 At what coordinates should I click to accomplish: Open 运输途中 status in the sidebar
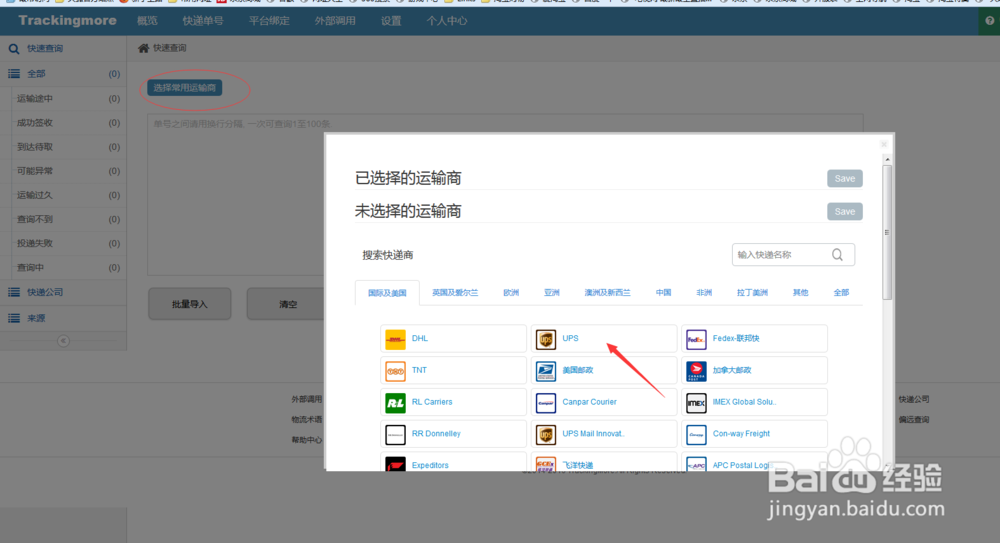[x=64, y=99]
